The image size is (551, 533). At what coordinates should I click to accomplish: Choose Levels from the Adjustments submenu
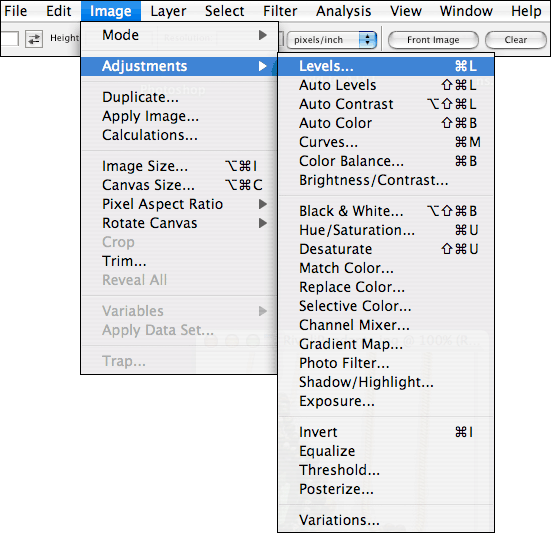coord(386,66)
